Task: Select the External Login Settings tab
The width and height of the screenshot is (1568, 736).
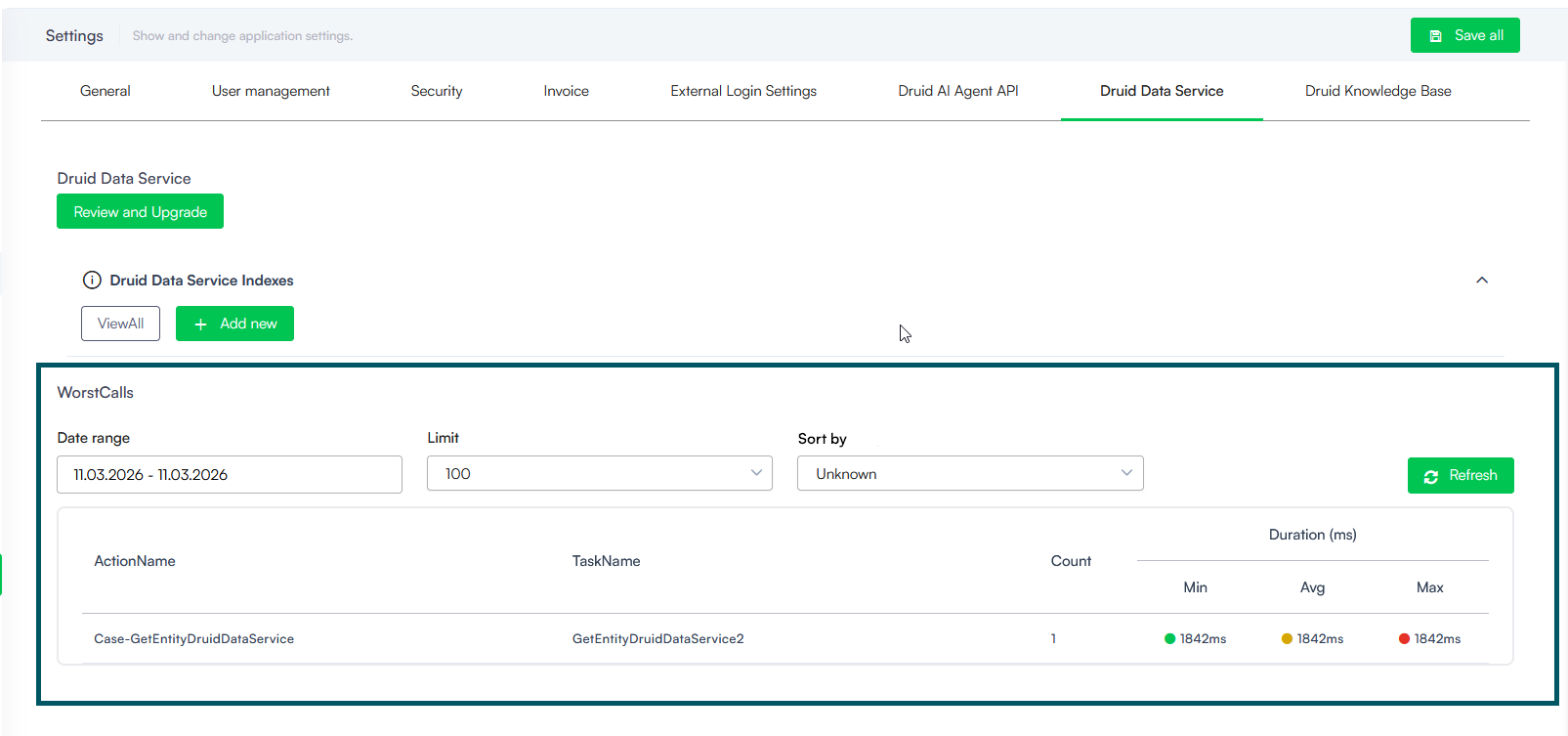Action: [x=743, y=91]
